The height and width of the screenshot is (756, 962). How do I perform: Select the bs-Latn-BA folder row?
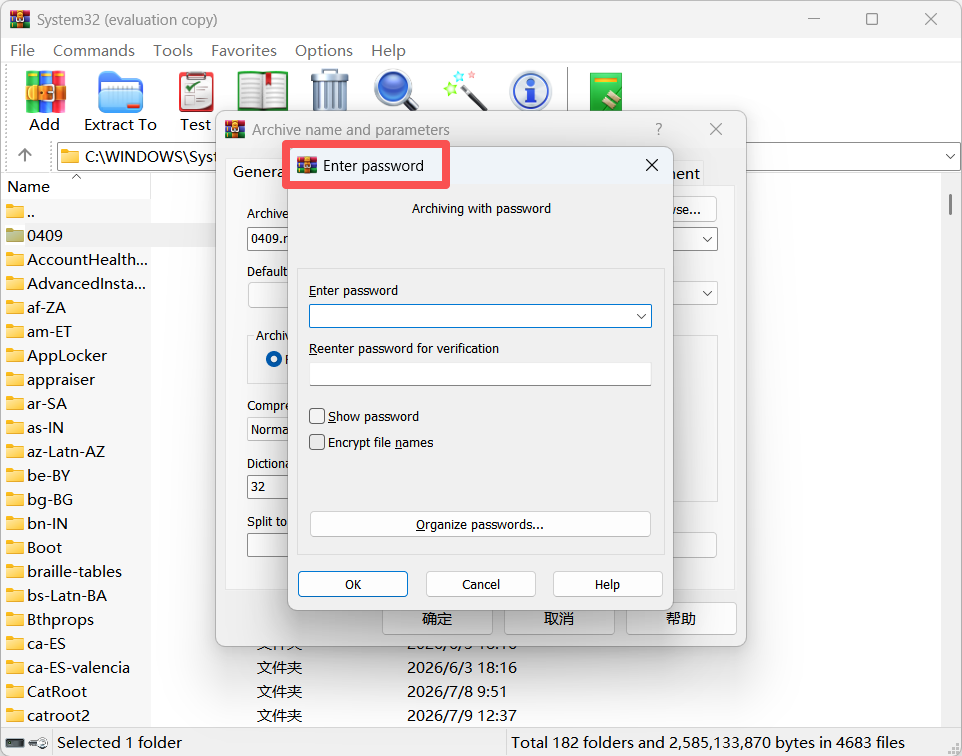coord(77,595)
